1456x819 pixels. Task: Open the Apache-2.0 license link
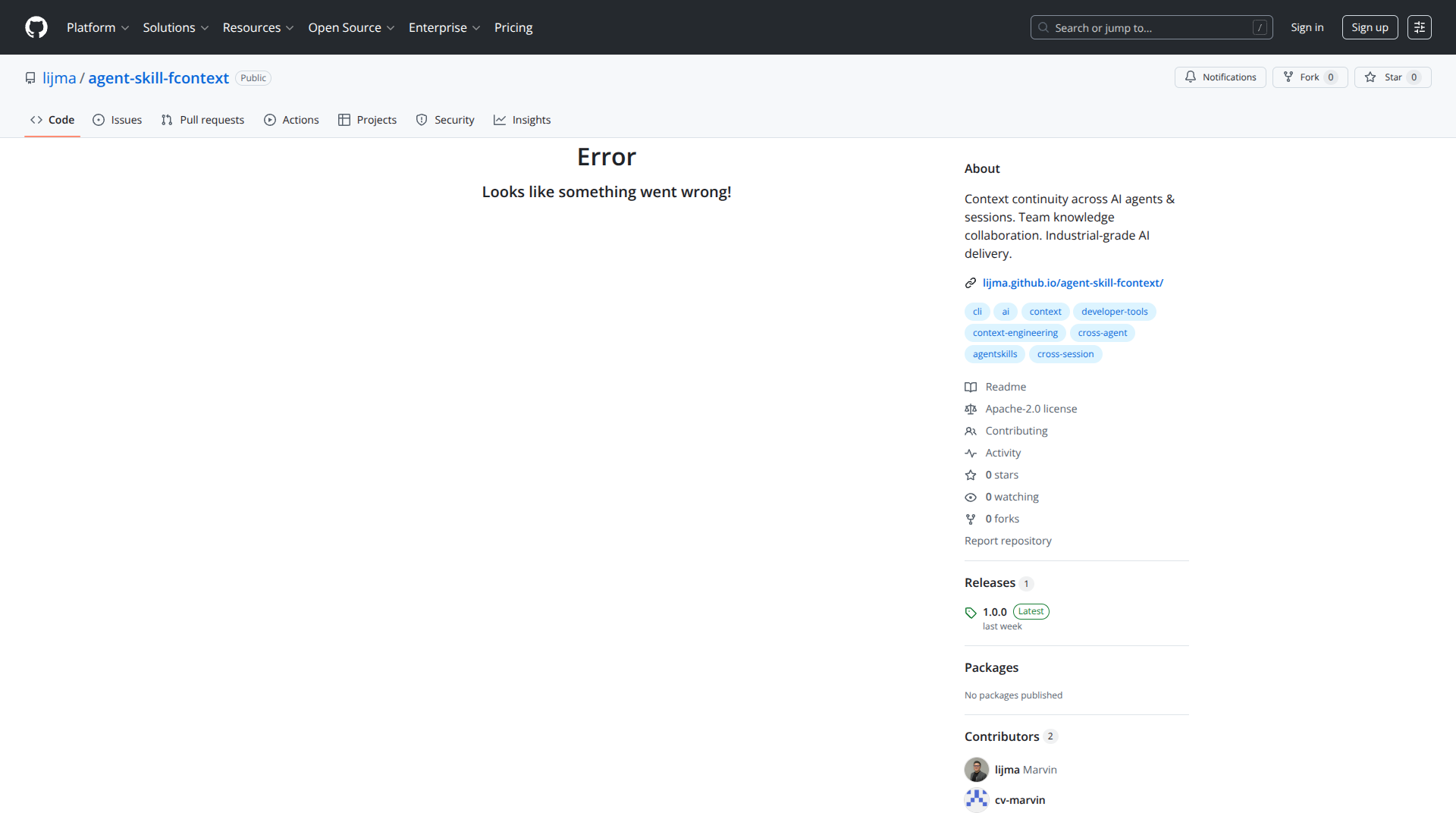(1031, 409)
